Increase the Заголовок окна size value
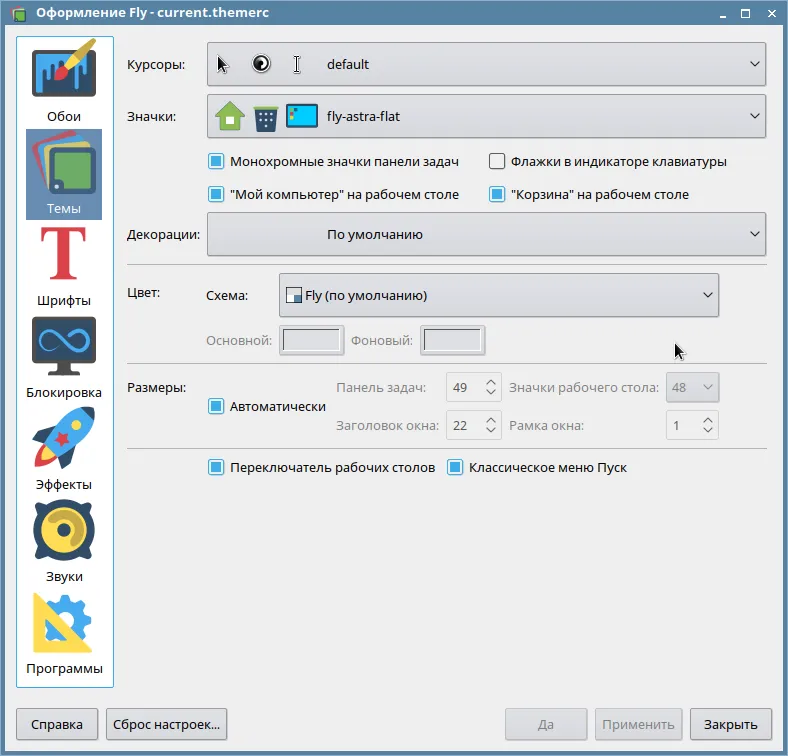788x756 pixels. (491, 420)
